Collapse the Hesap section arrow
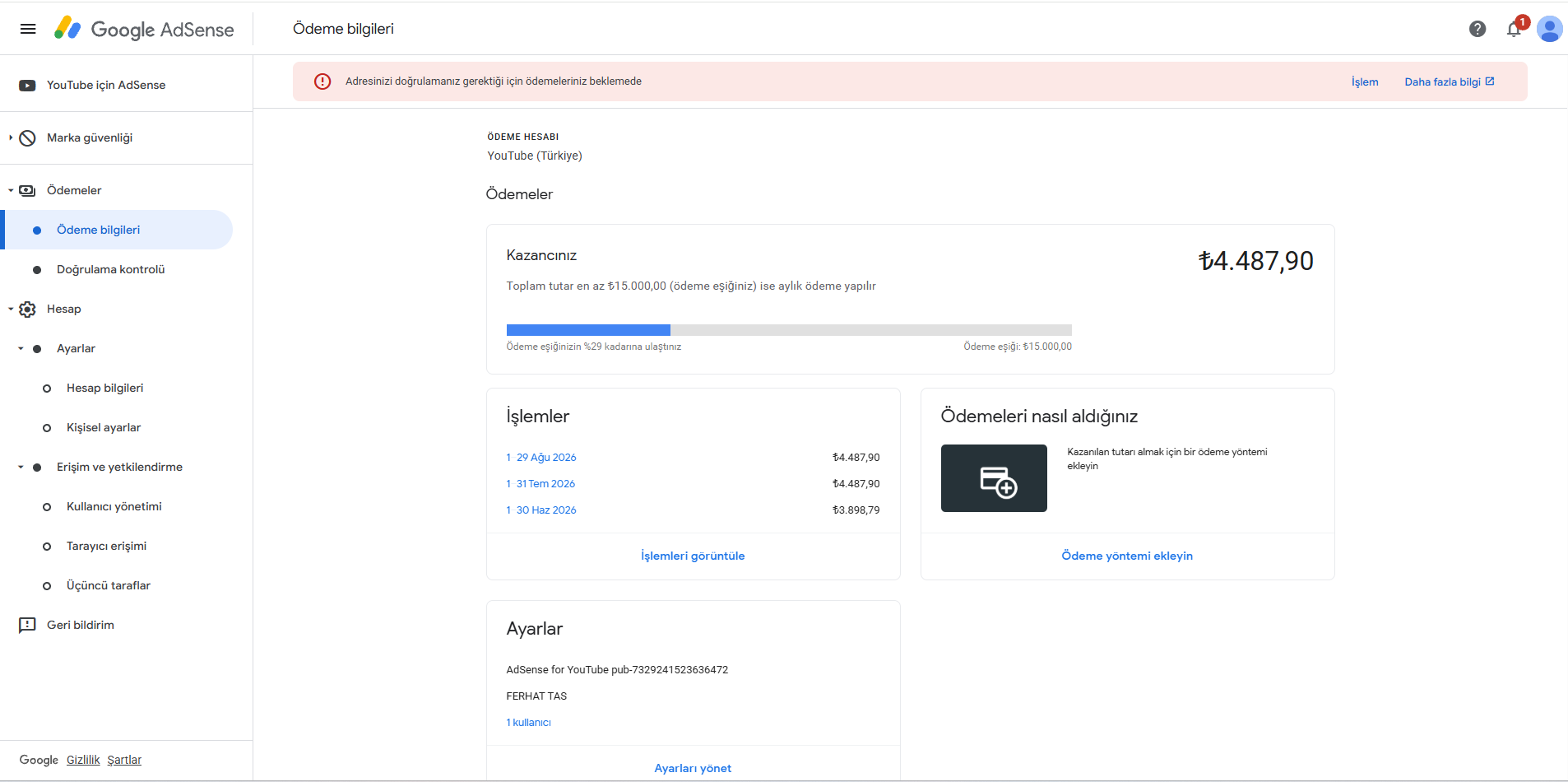The image size is (1568, 782). tap(11, 310)
